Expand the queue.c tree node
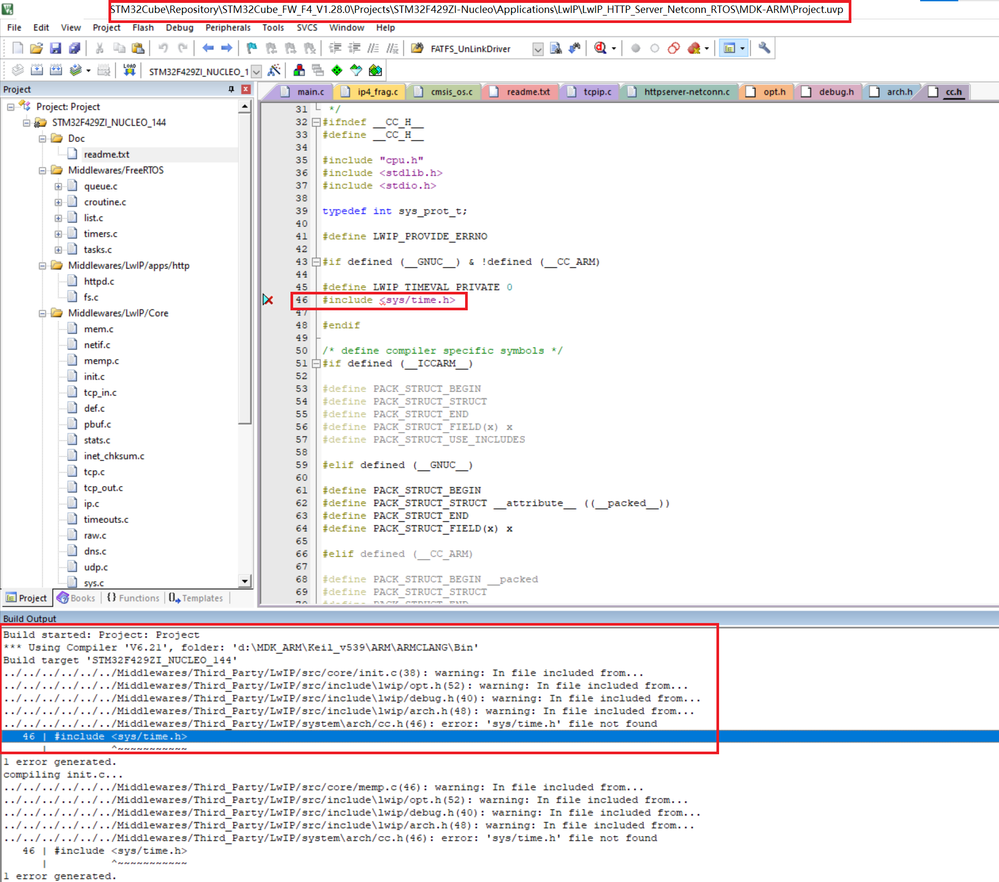 (58, 186)
